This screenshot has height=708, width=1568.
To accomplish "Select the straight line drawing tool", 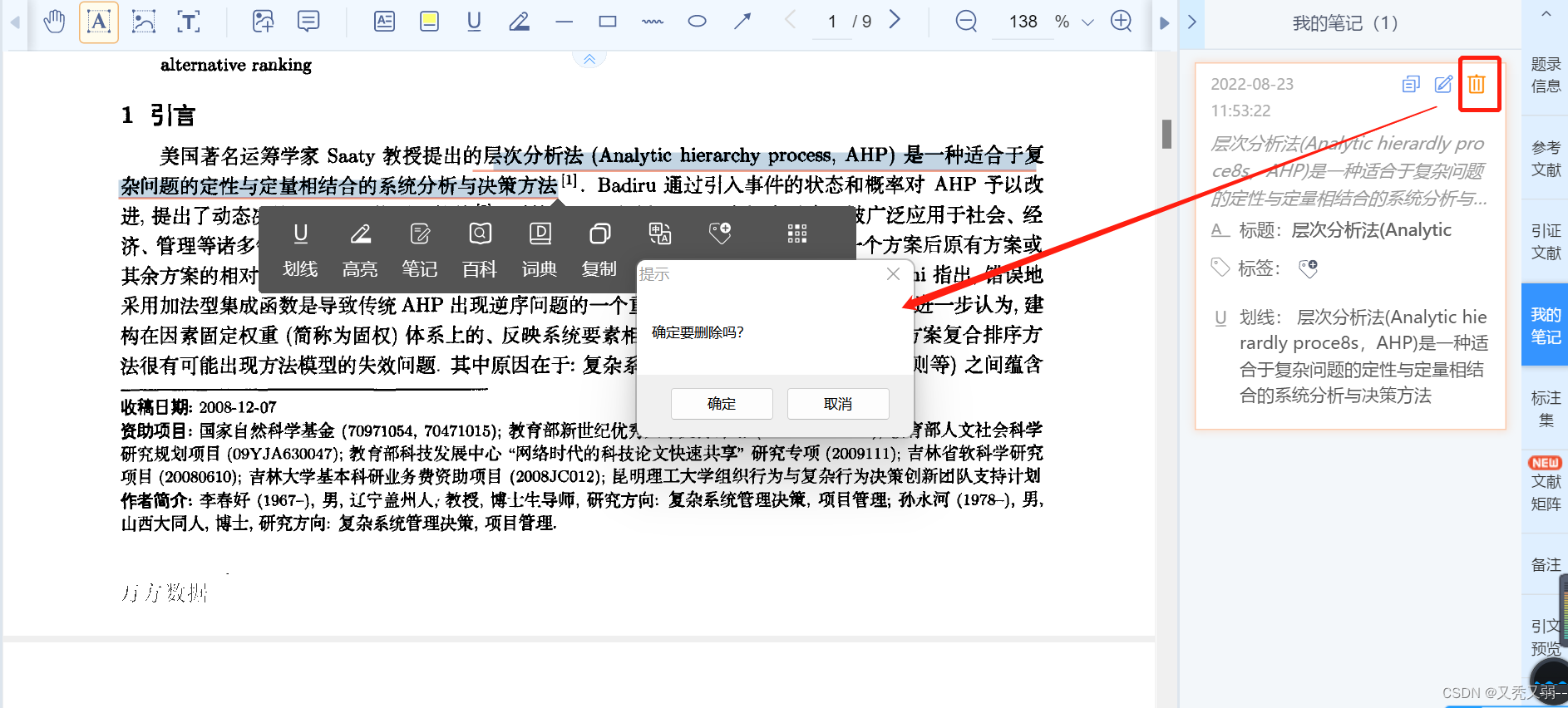I will click(x=565, y=22).
